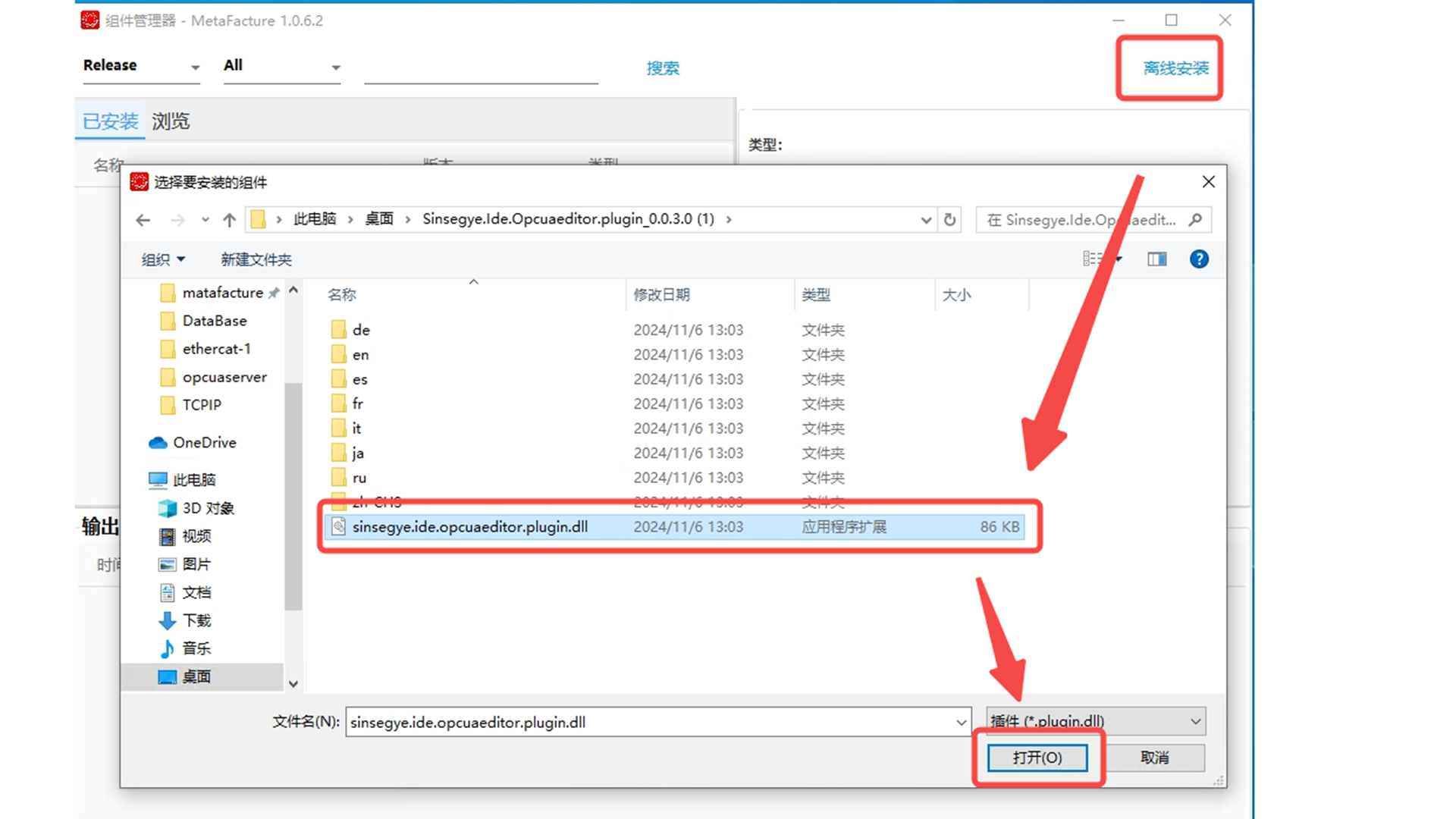Click the refresh address bar icon
Viewport: 1456px width, 819px height.
pyautogui.click(x=949, y=220)
